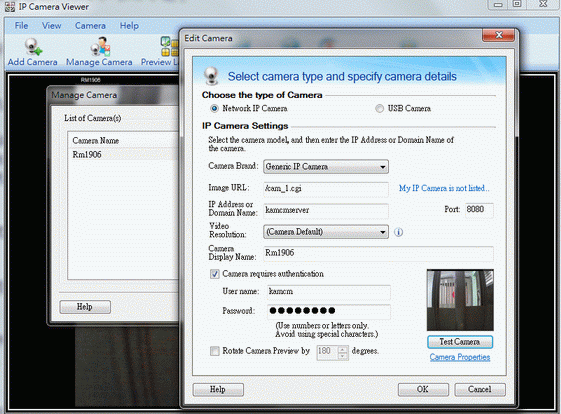Click the rotation degrees value field

point(327,352)
